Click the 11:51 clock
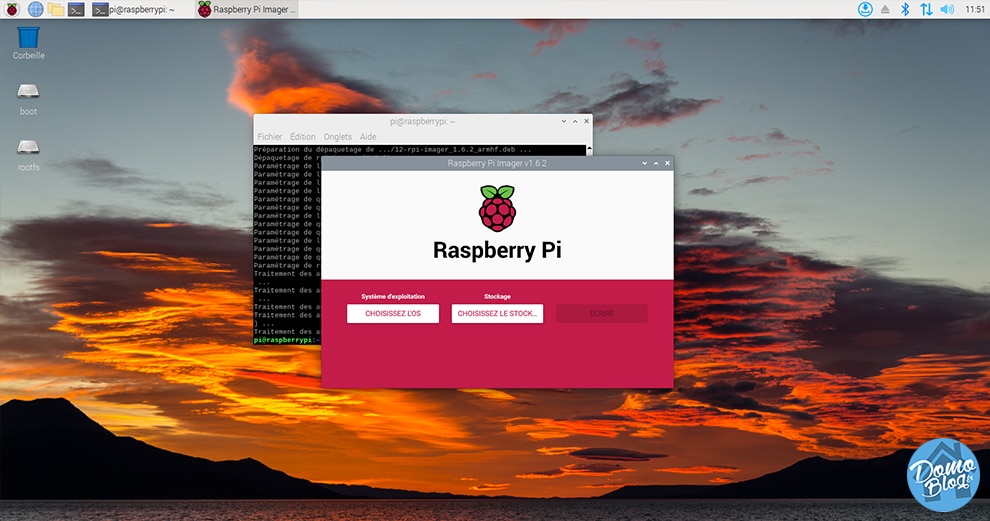The height and width of the screenshot is (521, 990). [975, 9]
